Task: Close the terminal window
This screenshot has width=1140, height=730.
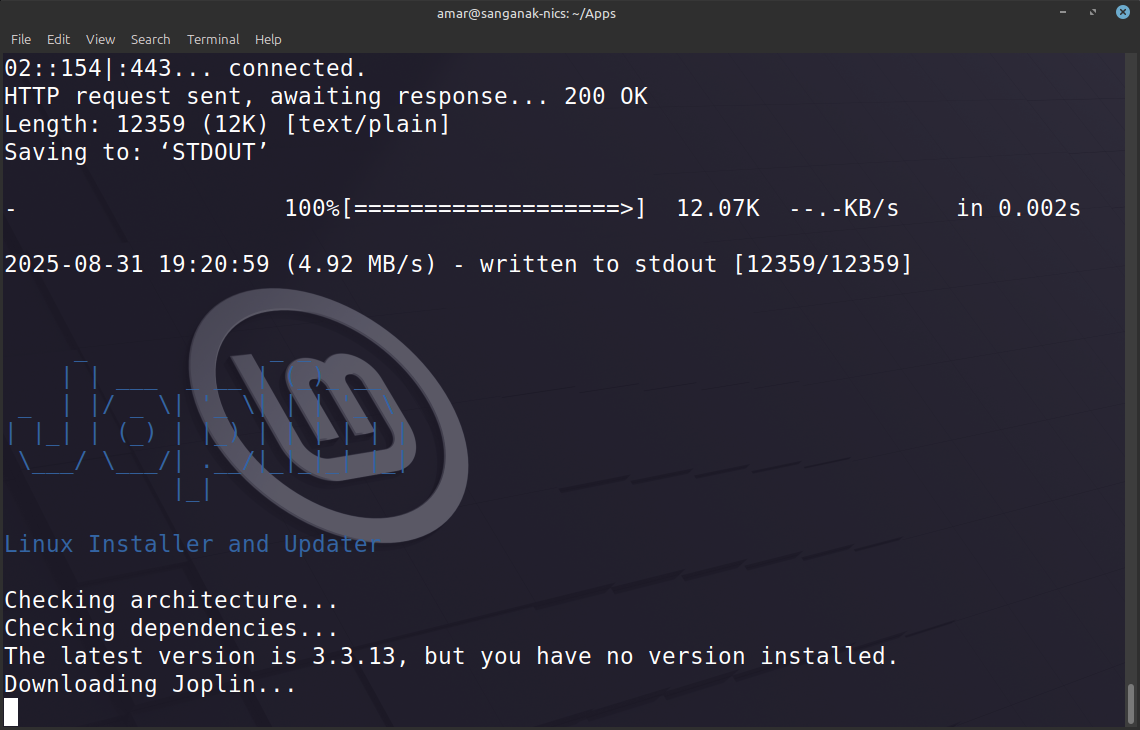Action: 1123,12
